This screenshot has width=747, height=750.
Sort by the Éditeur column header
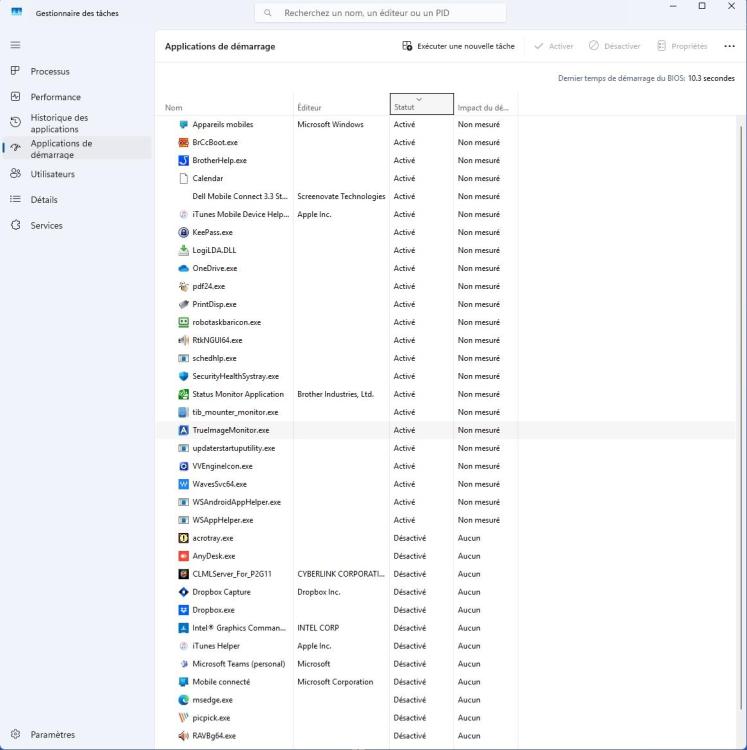[310, 107]
